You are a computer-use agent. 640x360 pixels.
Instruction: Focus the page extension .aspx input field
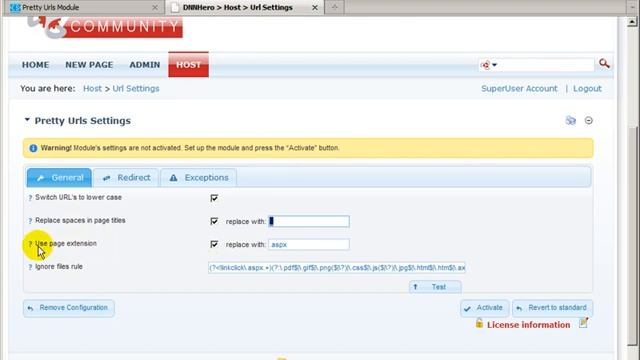[309, 244]
